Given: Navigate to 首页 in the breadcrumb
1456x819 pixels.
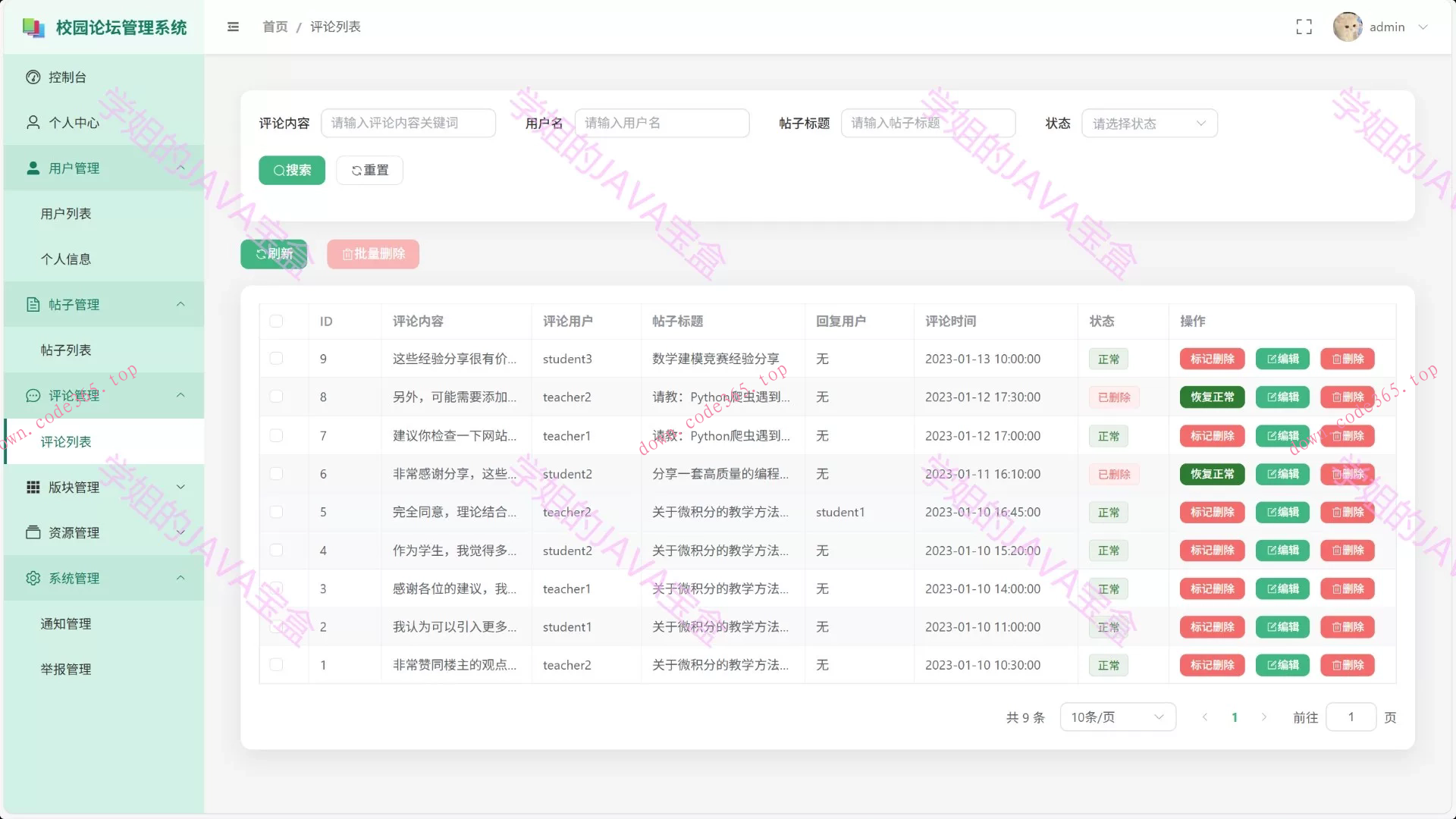Looking at the screenshot, I should [275, 27].
